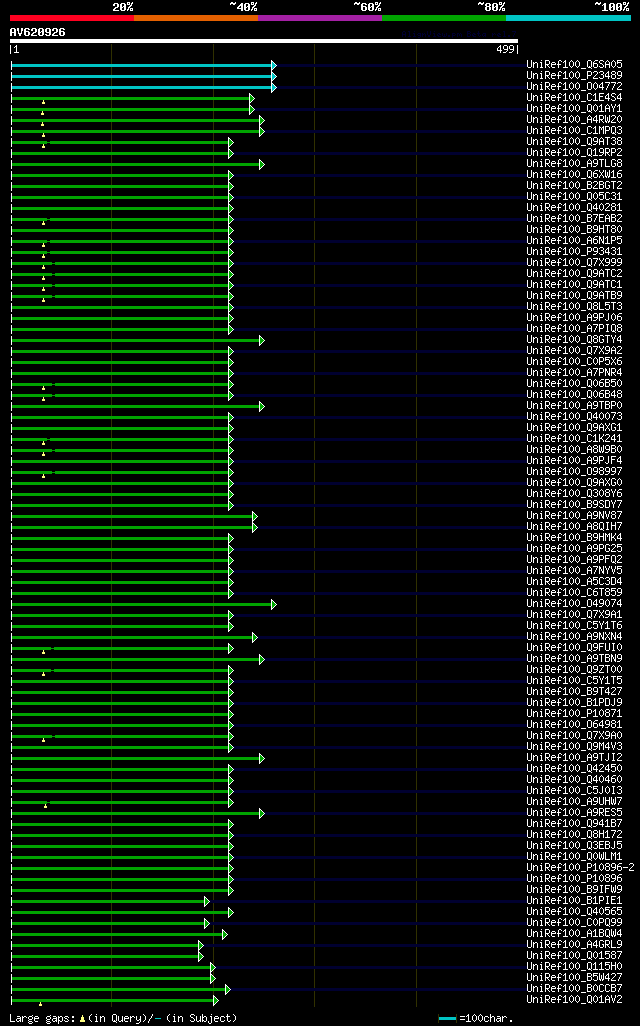Select the UniRef100_B5W427 label
640x1026 pixels.
[575, 978]
